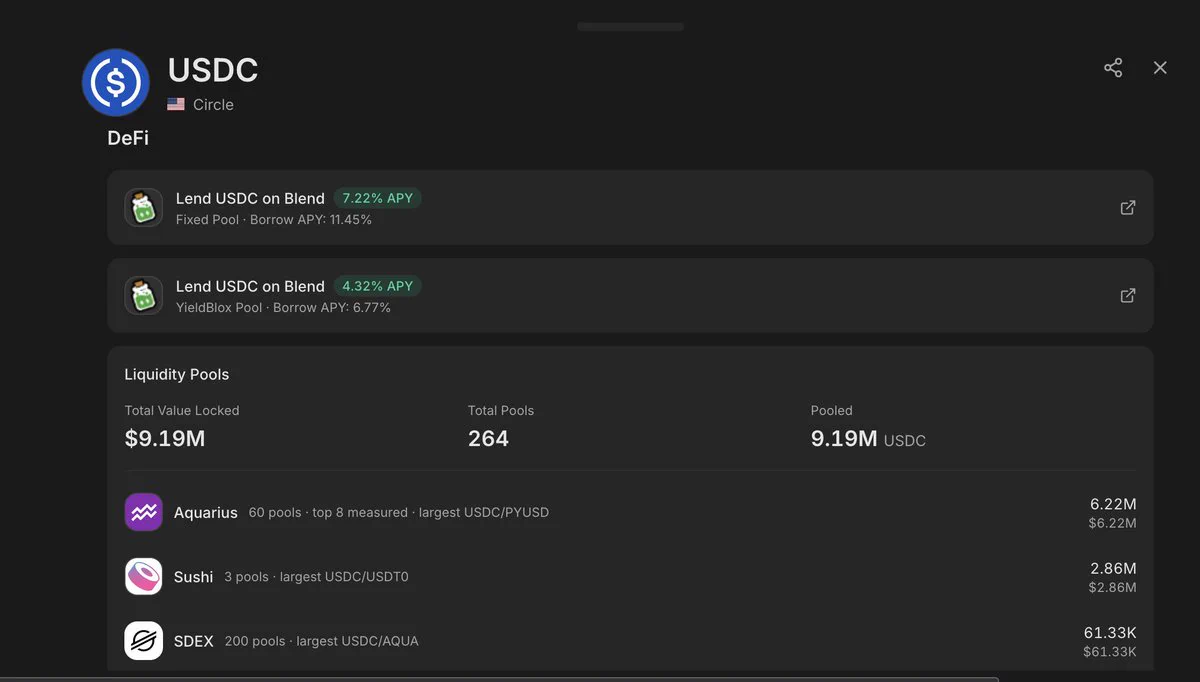1200x682 pixels.
Task: Click the Total Pools label
Action: point(501,410)
